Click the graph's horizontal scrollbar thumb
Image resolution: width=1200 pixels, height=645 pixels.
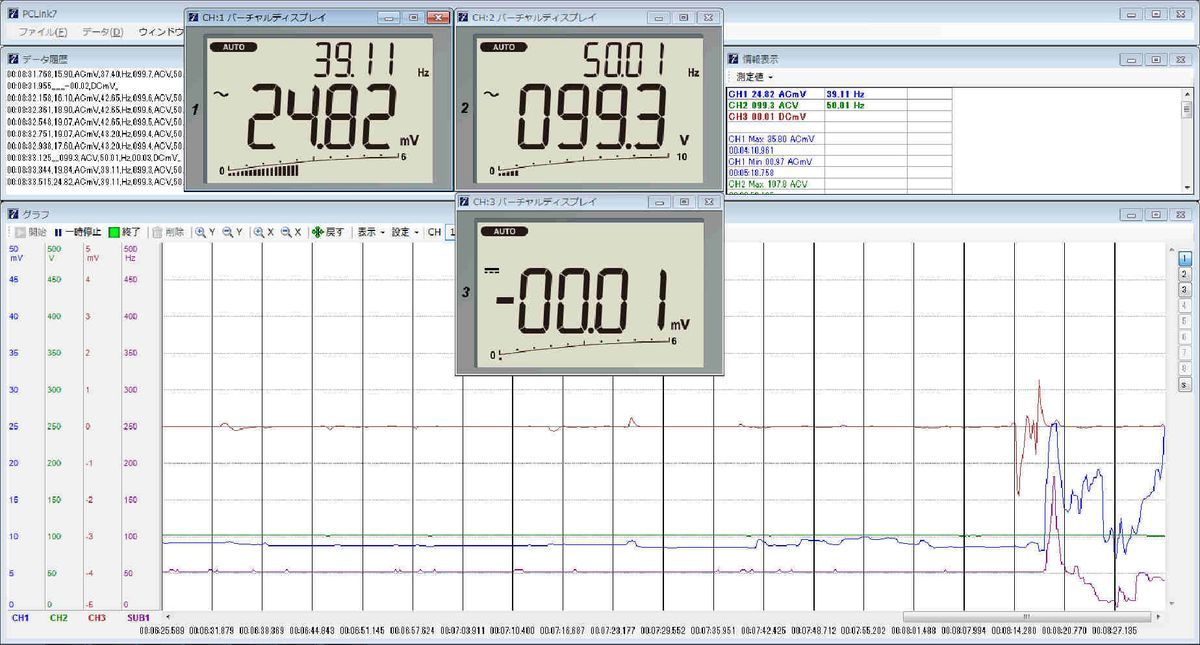(x=1025, y=617)
